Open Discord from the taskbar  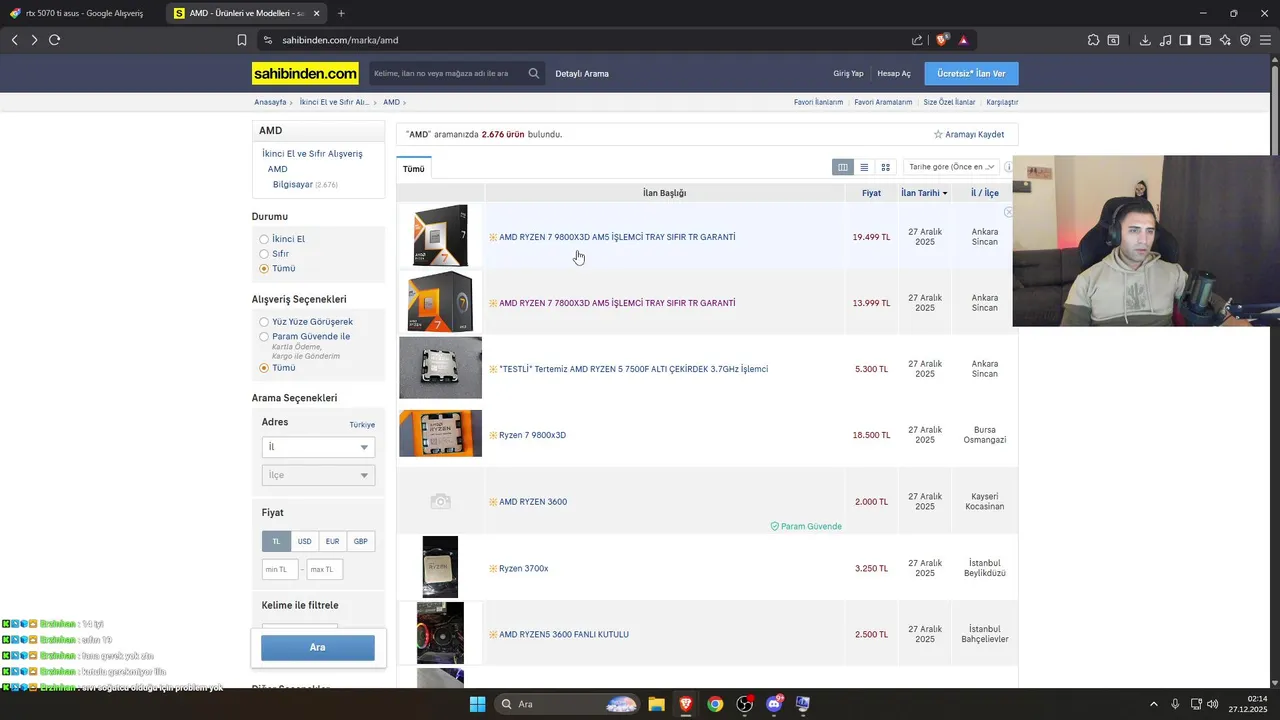click(x=774, y=704)
